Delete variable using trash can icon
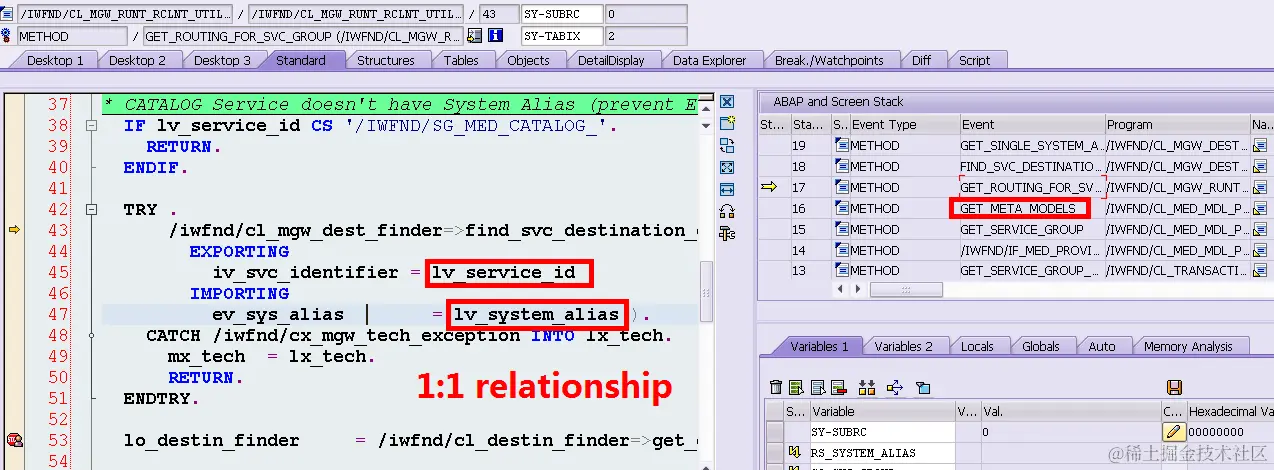Screen dimensions: 1274x470 coord(776,387)
